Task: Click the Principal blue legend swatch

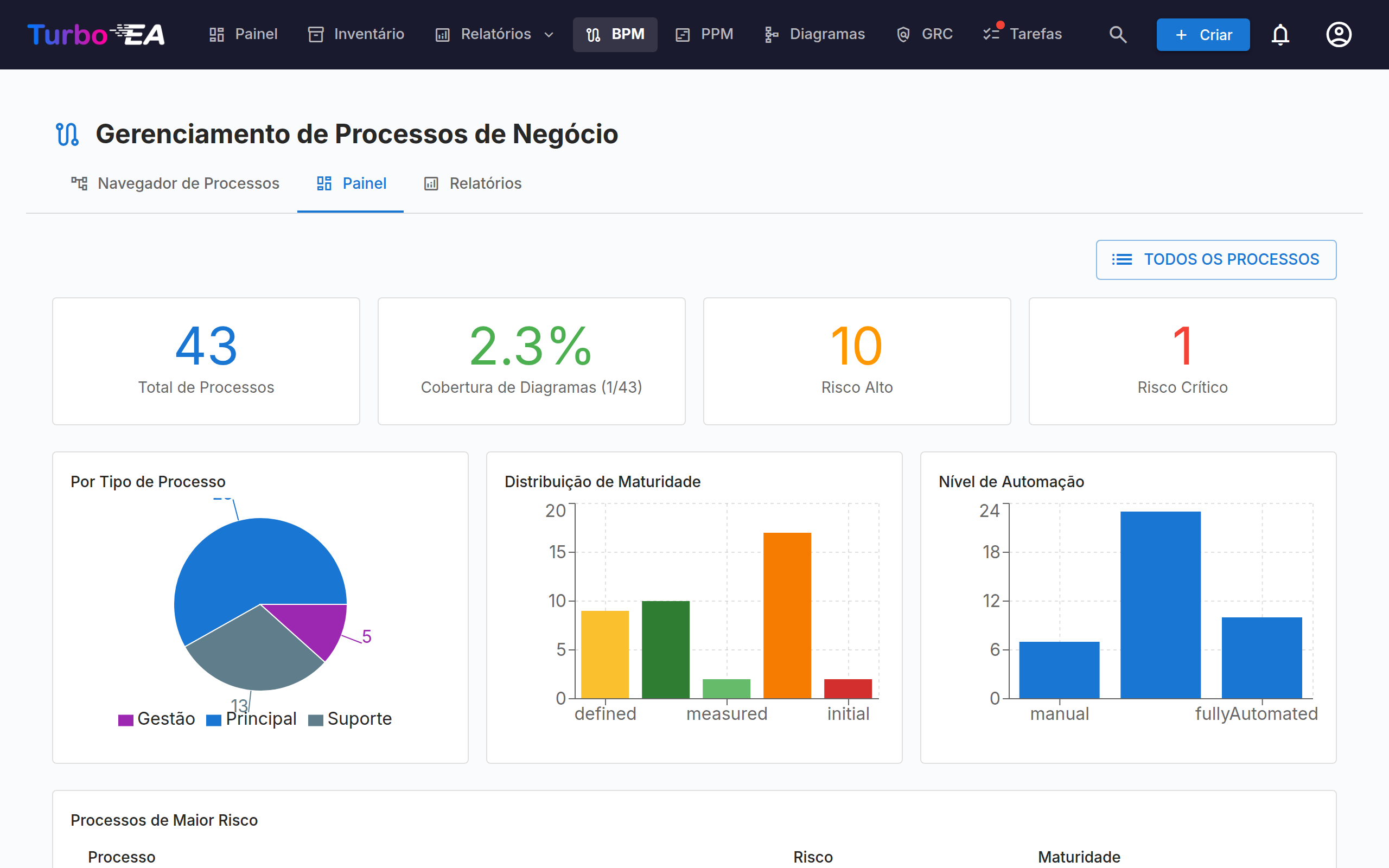Action: coord(214,720)
